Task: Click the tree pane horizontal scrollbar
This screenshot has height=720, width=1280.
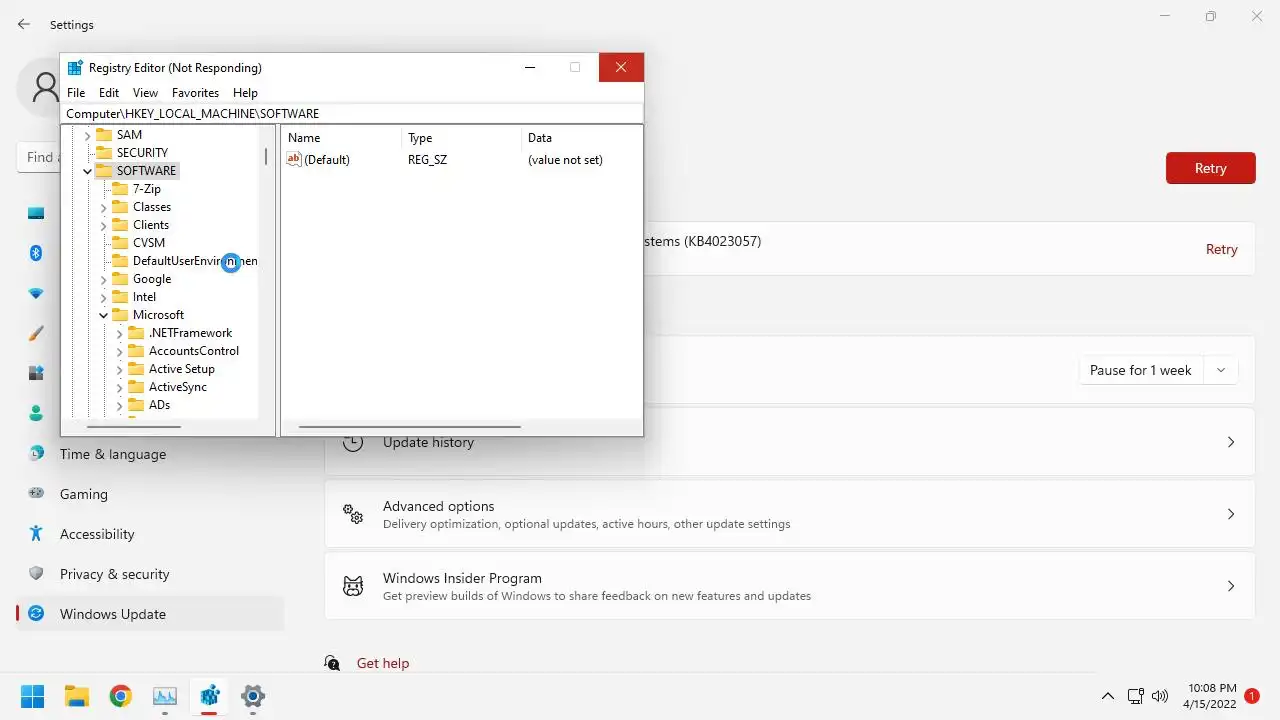Action: point(134,427)
